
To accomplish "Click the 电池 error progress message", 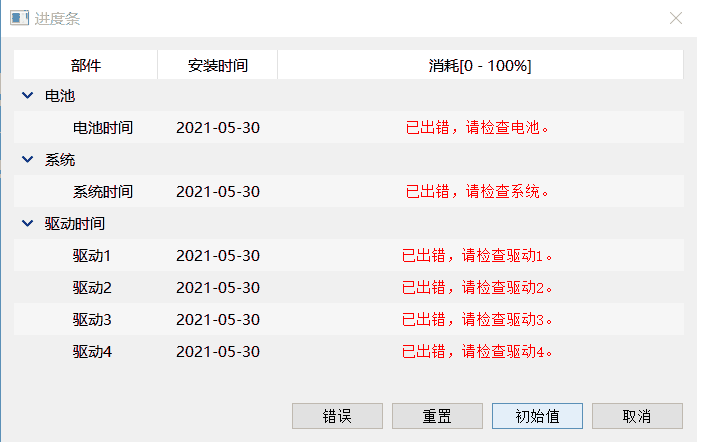I will point(478,128).
